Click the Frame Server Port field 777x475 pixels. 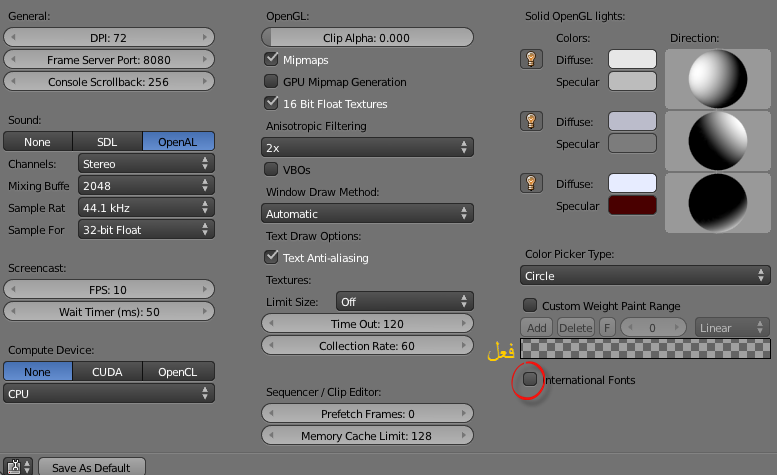pyautogui.click(x=109, y=59)
